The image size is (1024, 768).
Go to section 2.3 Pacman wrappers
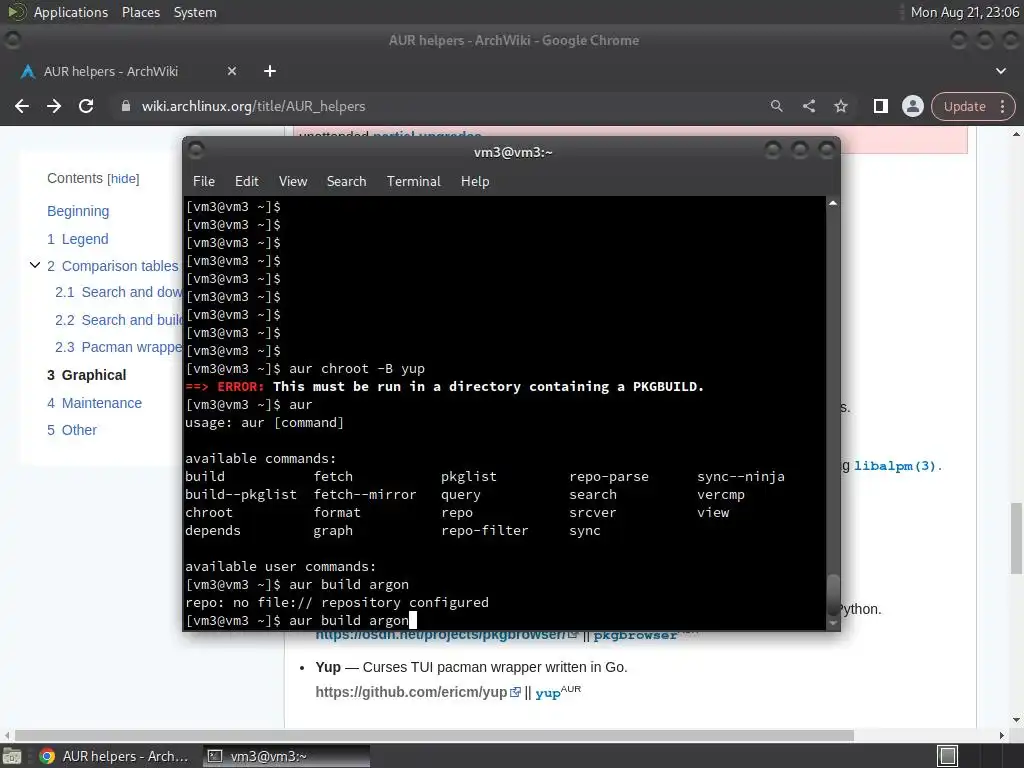coord(118,347)
